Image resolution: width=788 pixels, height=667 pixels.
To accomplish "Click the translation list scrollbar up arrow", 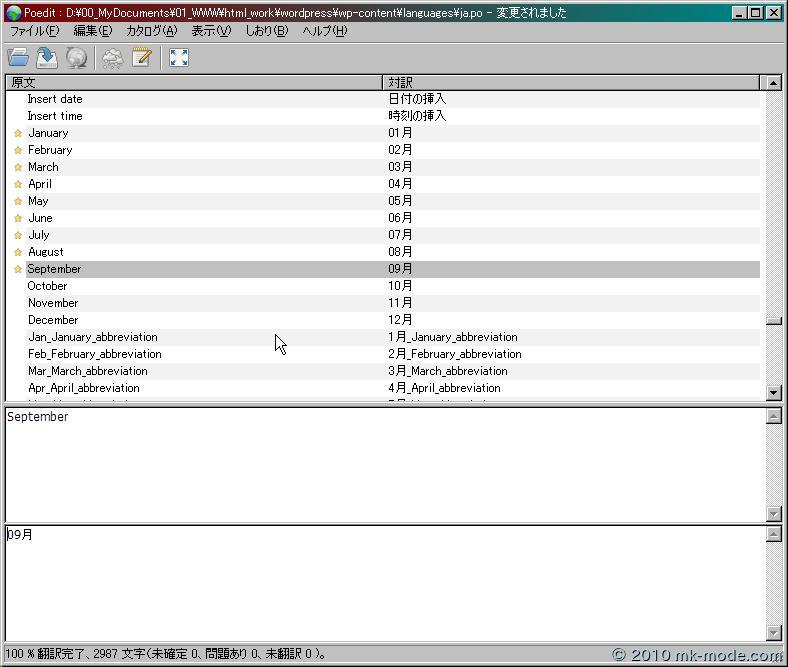I will 773,83.
